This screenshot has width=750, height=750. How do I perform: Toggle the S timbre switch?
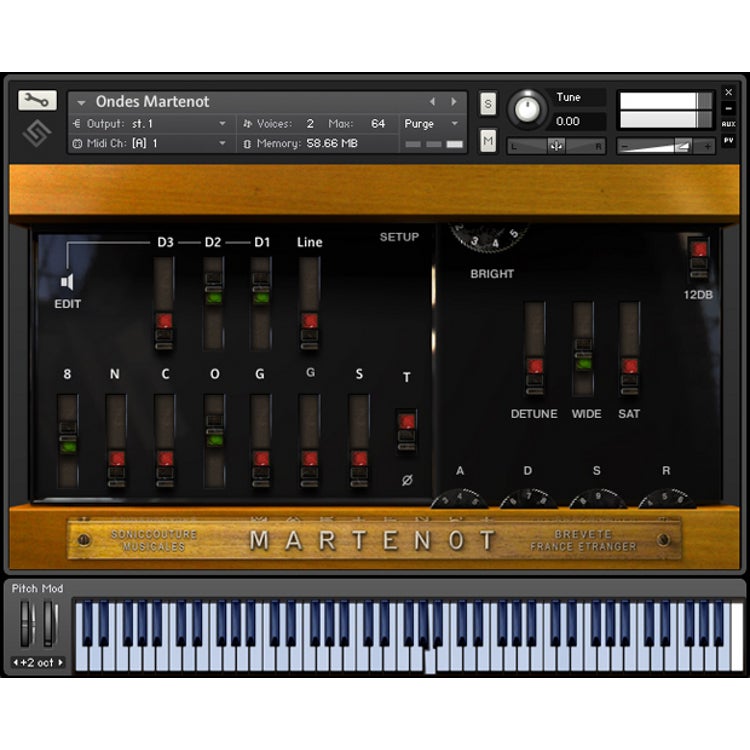pyautogui.click(x=359, y=441)
